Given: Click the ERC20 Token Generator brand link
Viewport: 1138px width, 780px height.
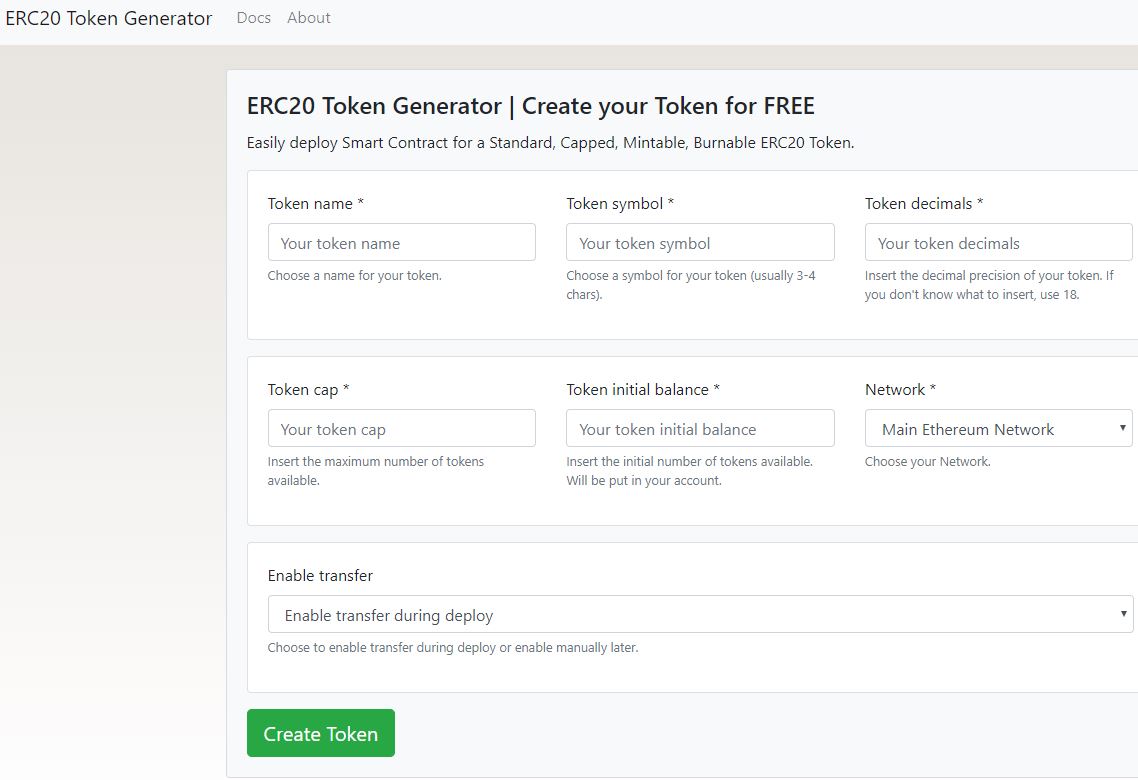Looking at the screenshot, I should point(108,19).
